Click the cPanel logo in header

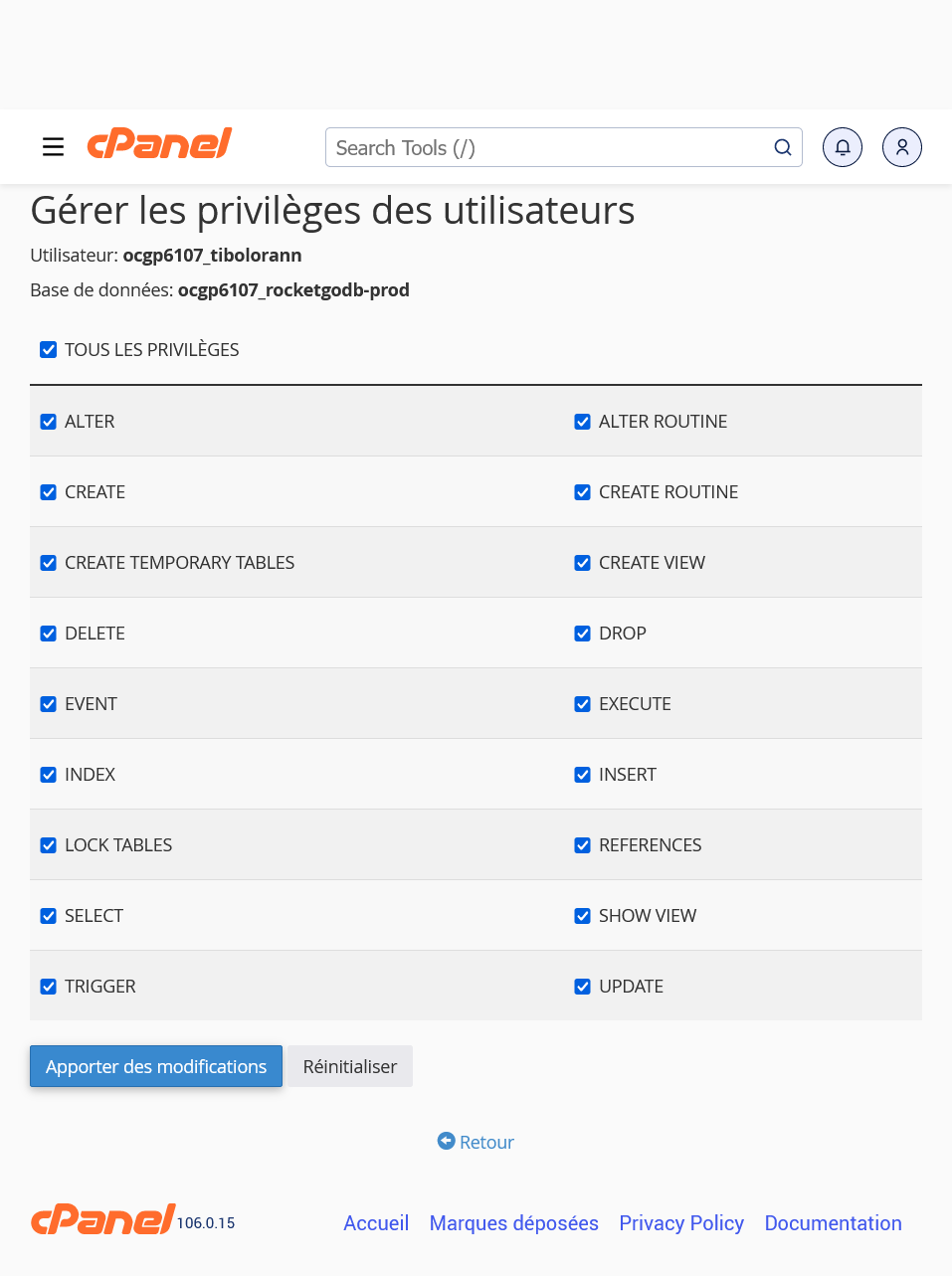(x=159, y=144)
